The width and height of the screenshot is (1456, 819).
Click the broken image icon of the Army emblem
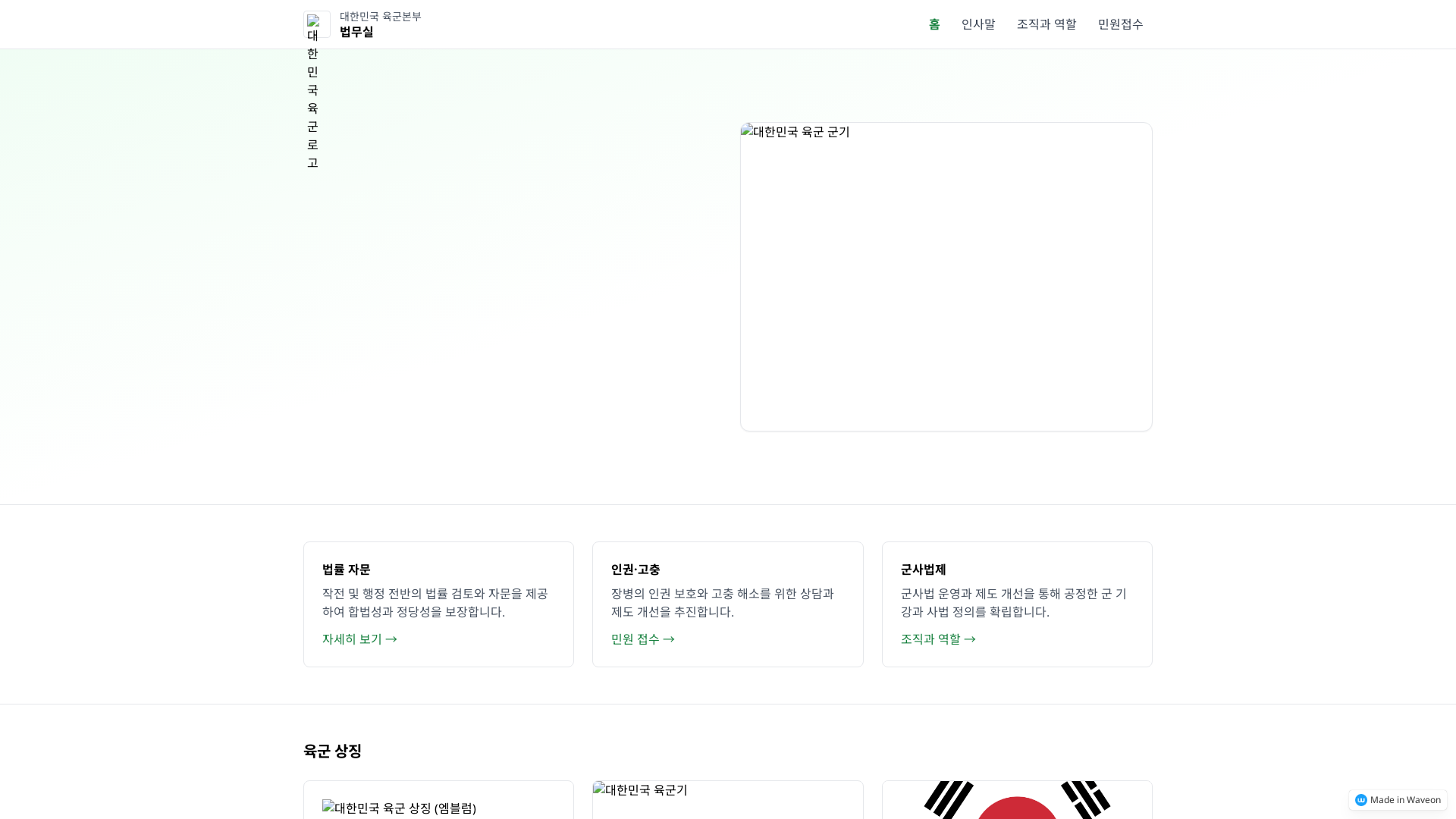pyautogui.click(x=328, y=808)
